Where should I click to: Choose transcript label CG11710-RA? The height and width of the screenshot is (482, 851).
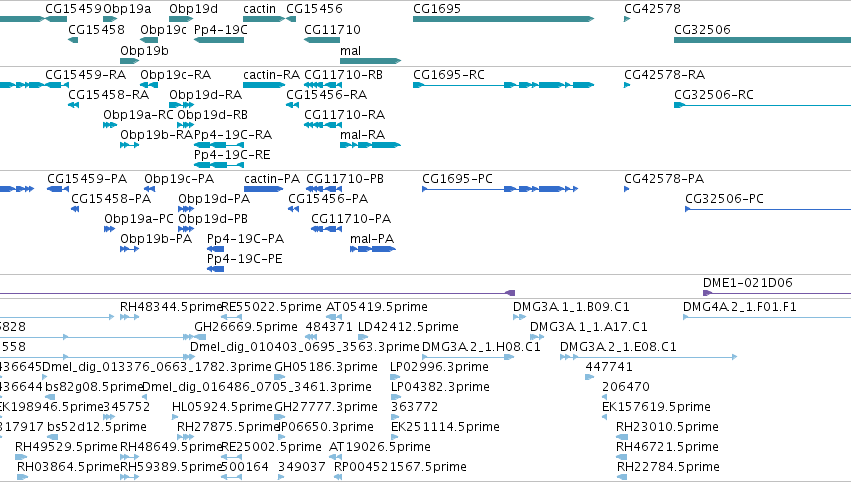tap(345, 114)
